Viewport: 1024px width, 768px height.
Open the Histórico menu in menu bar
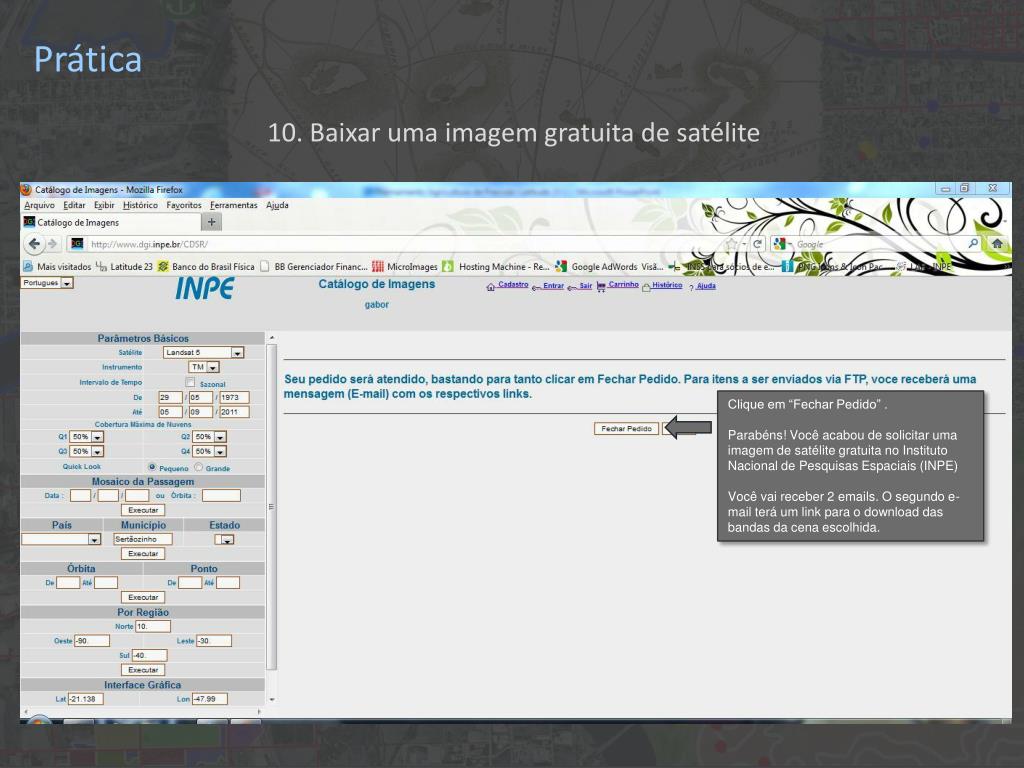coord(140,205)
